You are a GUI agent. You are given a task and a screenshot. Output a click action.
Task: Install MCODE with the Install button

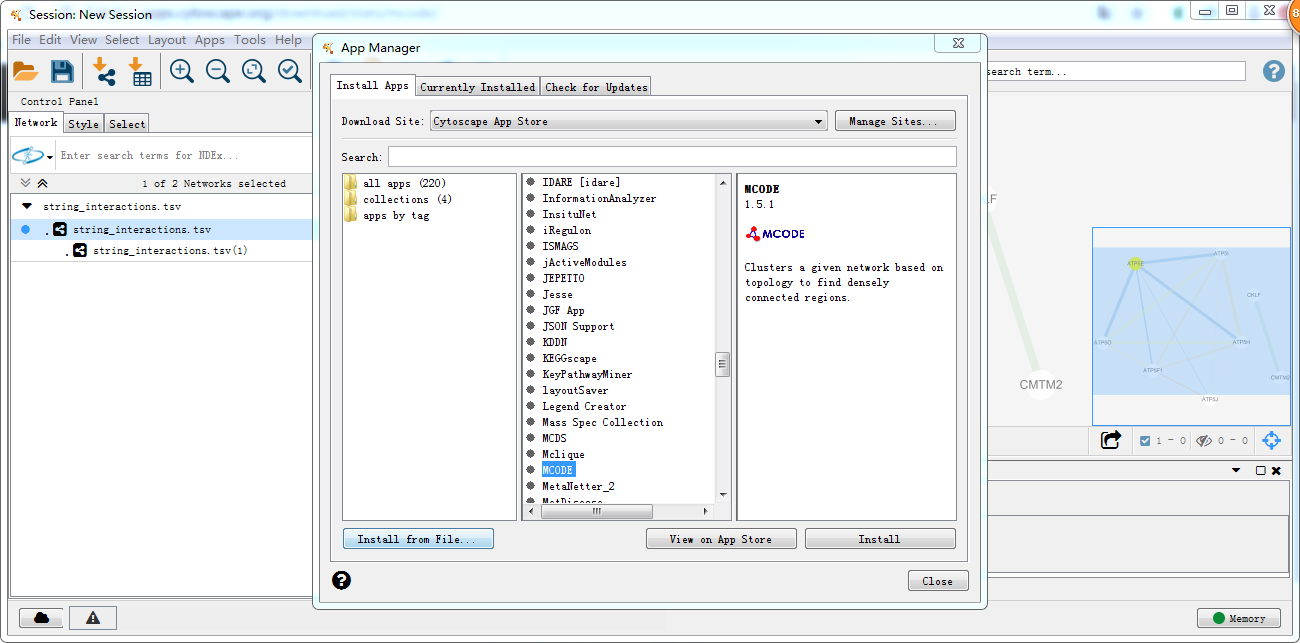tap(879, 538)
